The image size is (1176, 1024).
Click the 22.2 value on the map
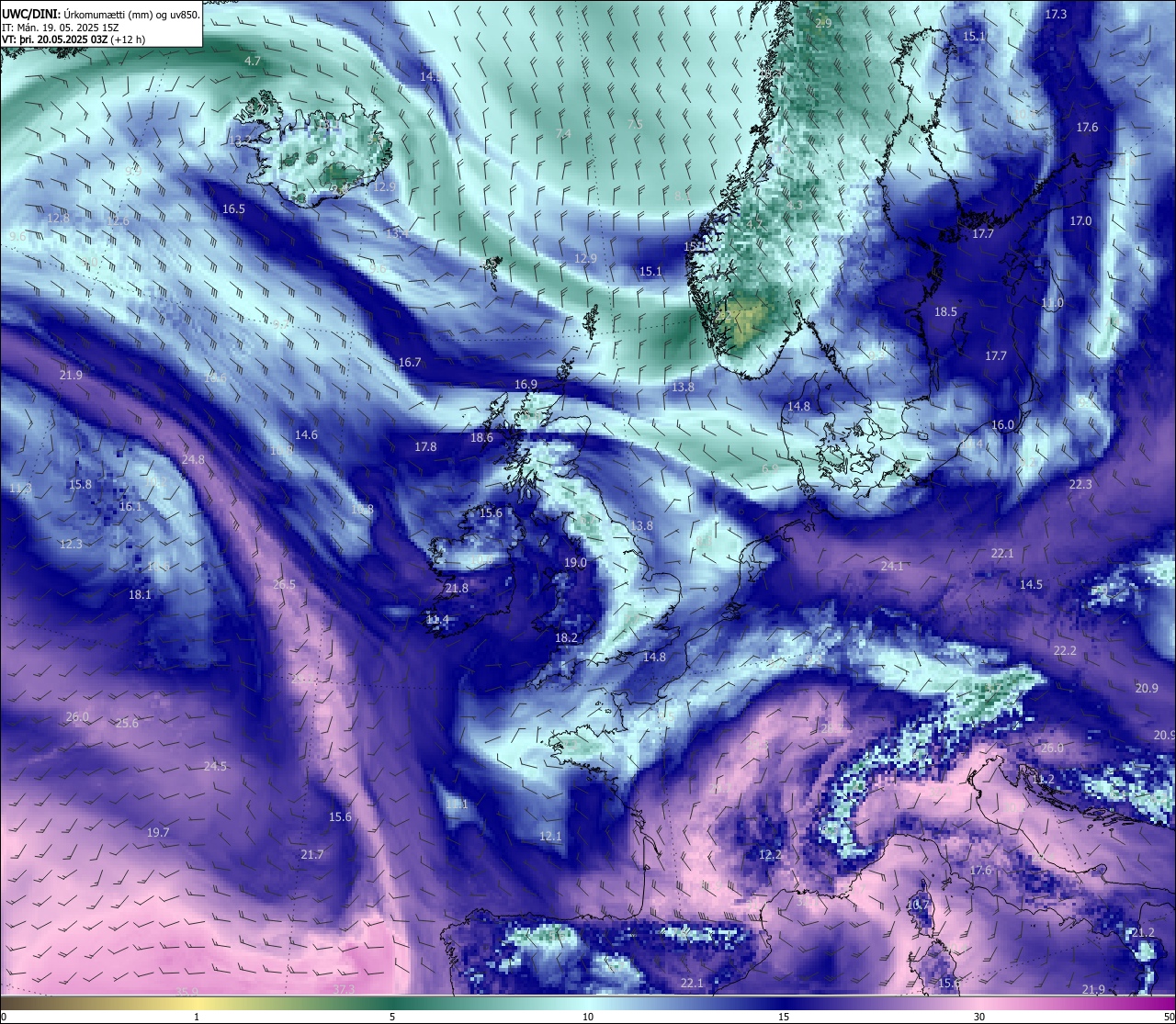point(1065,651)
